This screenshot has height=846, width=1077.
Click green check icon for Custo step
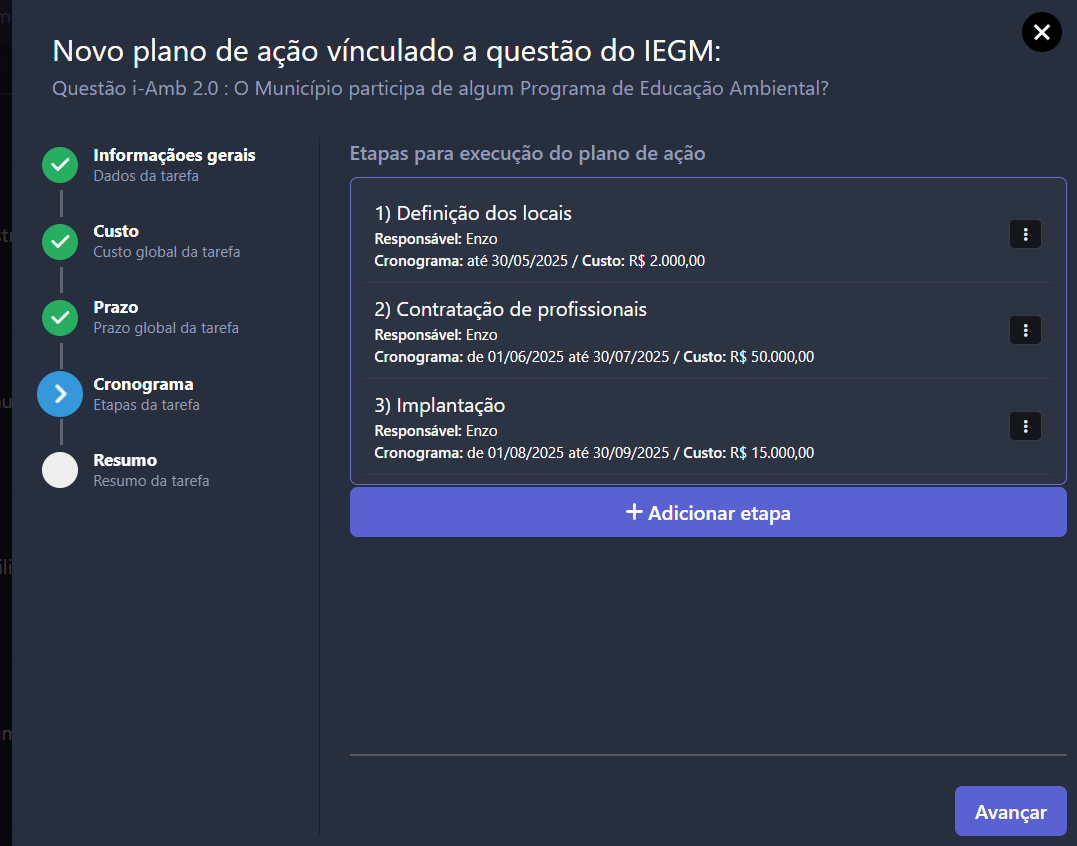coord(60,242)
